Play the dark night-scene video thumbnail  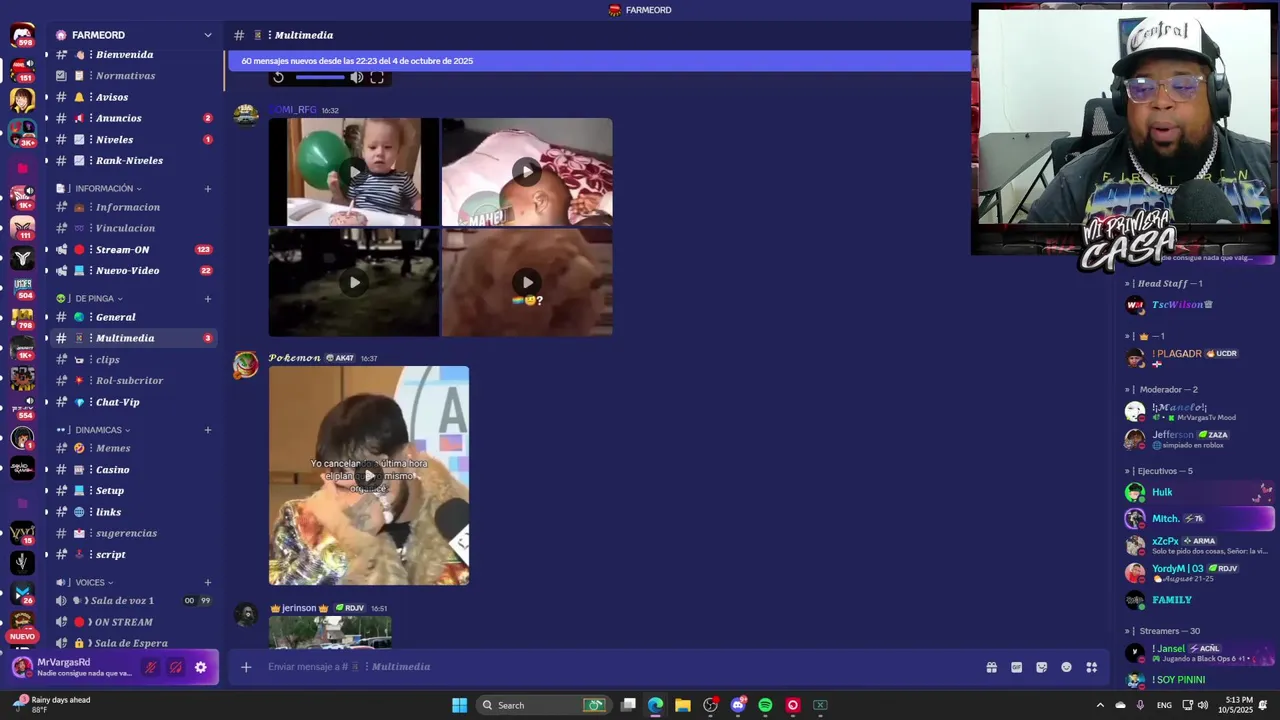(x=354, y=282)
